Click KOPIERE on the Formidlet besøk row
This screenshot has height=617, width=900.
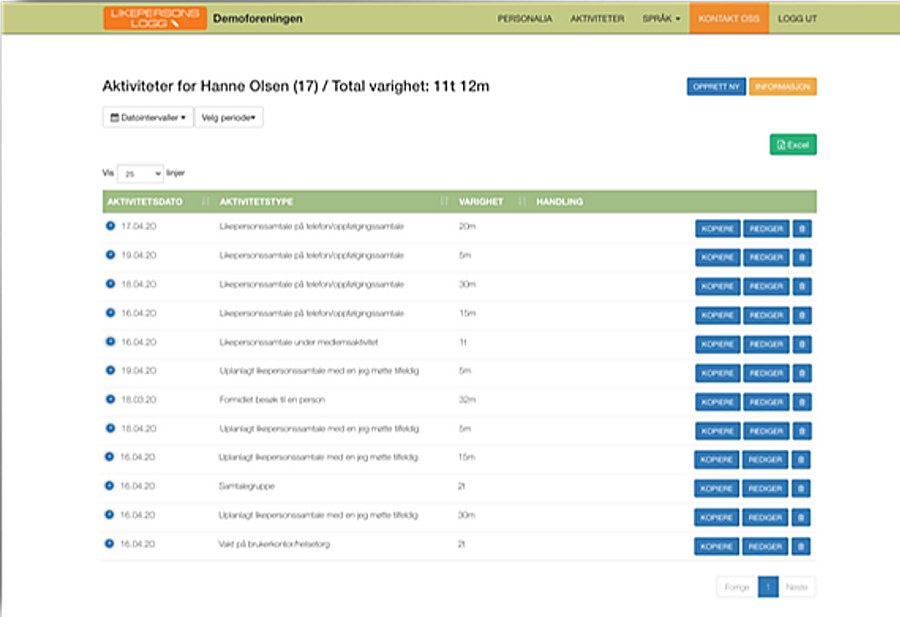click(x=717, y=402)
